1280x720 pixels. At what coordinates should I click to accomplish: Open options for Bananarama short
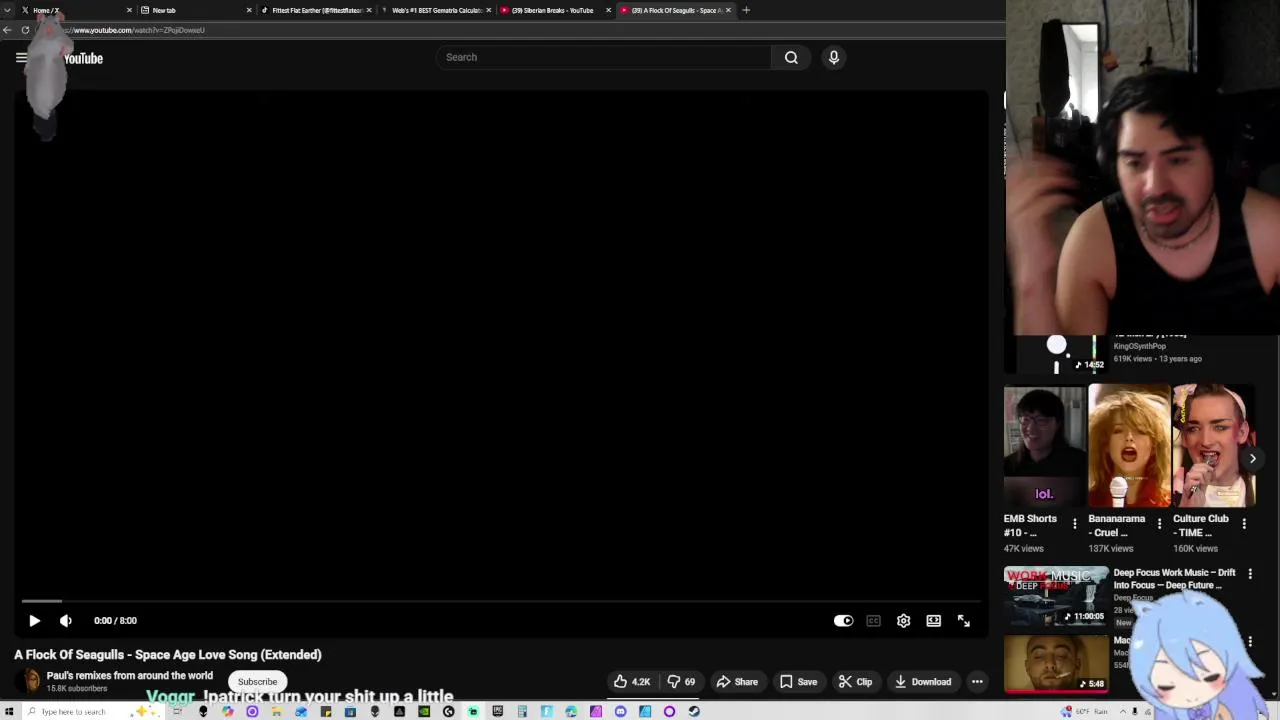click(1159, 523)
